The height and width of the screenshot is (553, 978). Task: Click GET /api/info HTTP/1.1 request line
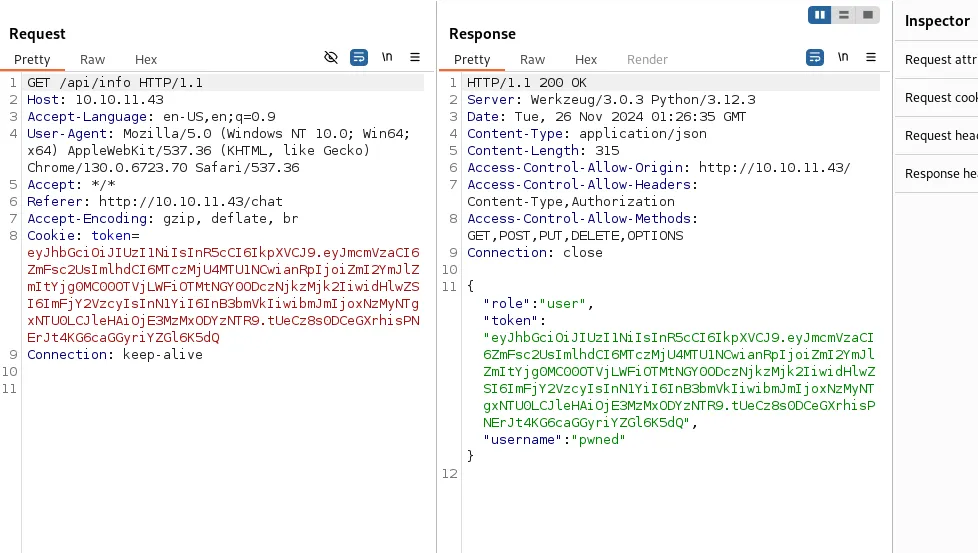point(115,83)
